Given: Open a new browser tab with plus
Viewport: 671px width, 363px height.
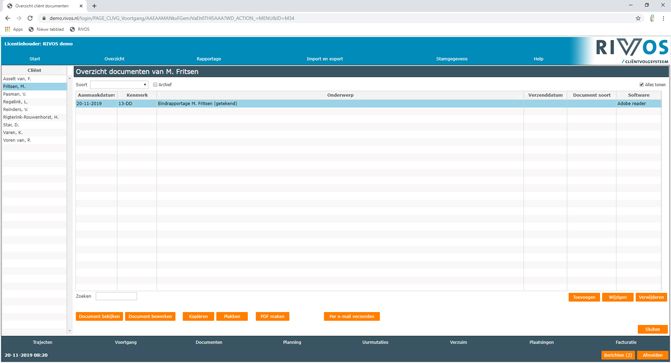Looking at the screenshot, I should (x=94, y=6).
